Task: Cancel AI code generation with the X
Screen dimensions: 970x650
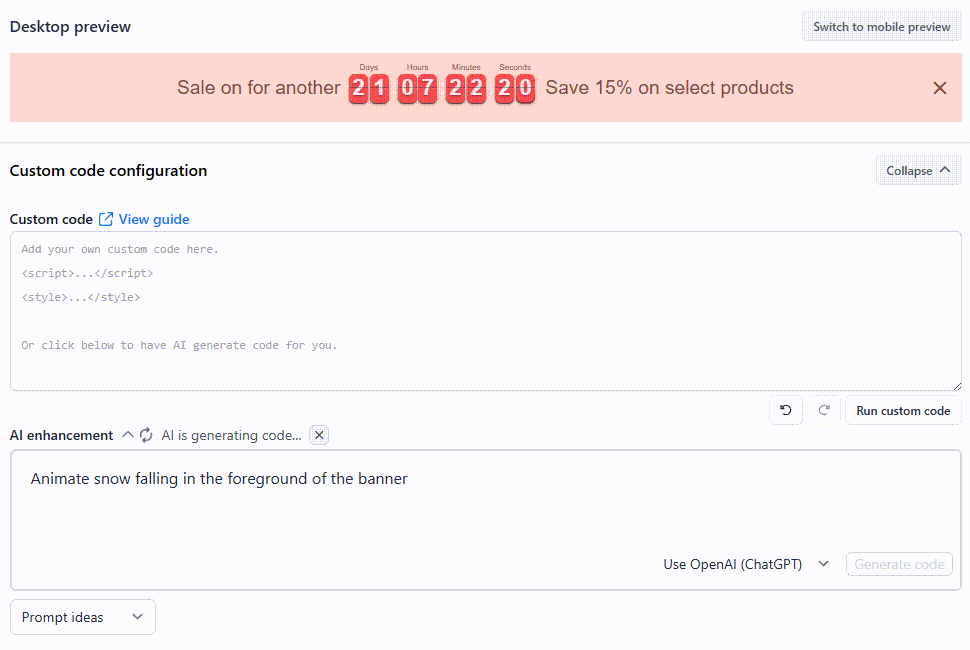Action: (319, 435)
